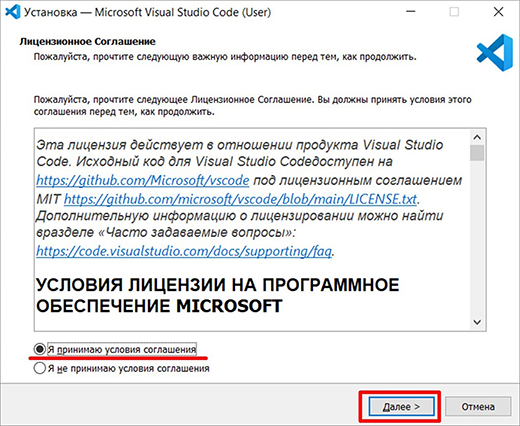This screenshot has width=520, height=426.
Task: Minimize the setup window
Action: pos(411,12)
